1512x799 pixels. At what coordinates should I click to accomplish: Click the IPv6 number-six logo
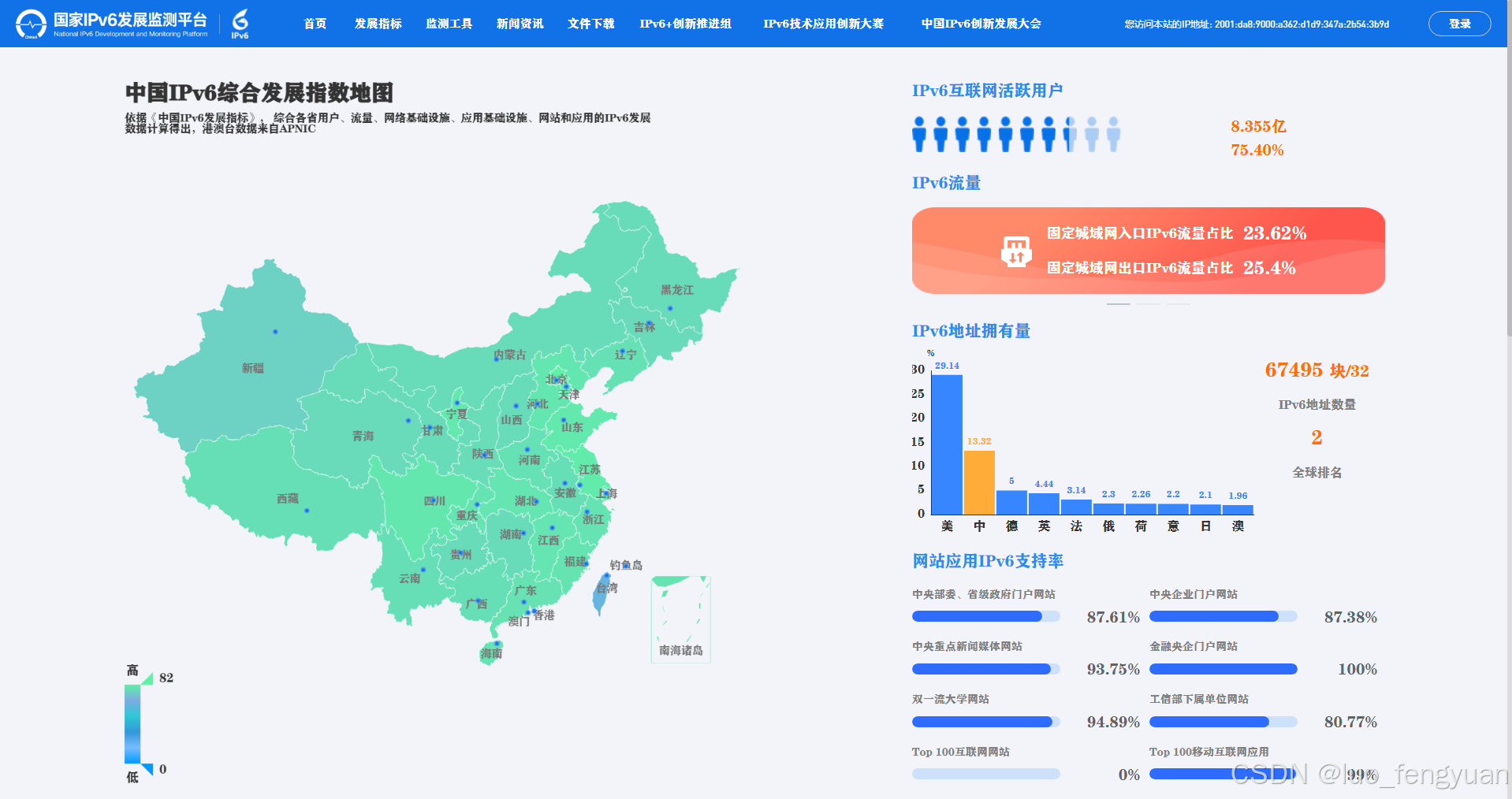tap(240, 24)
